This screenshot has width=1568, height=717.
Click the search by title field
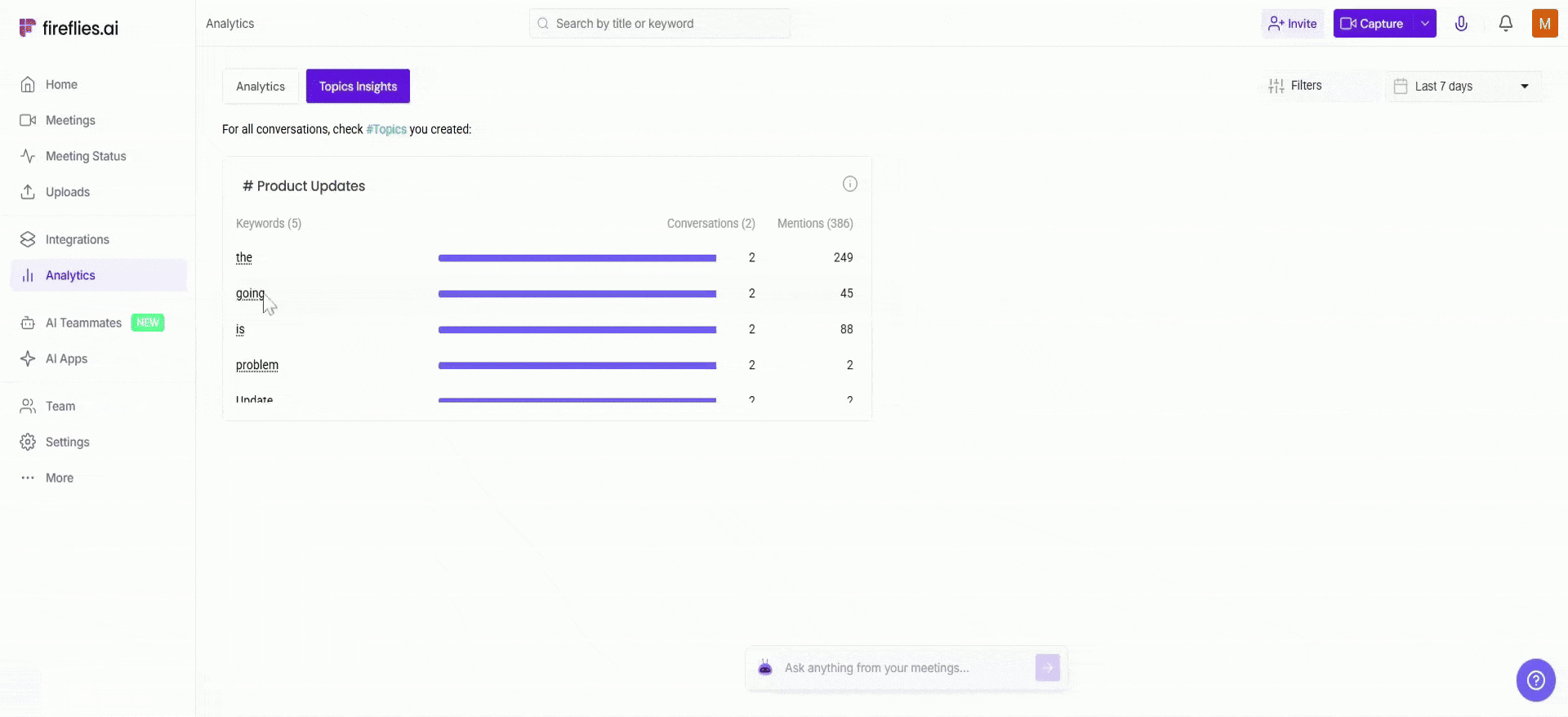coord(660,24)
